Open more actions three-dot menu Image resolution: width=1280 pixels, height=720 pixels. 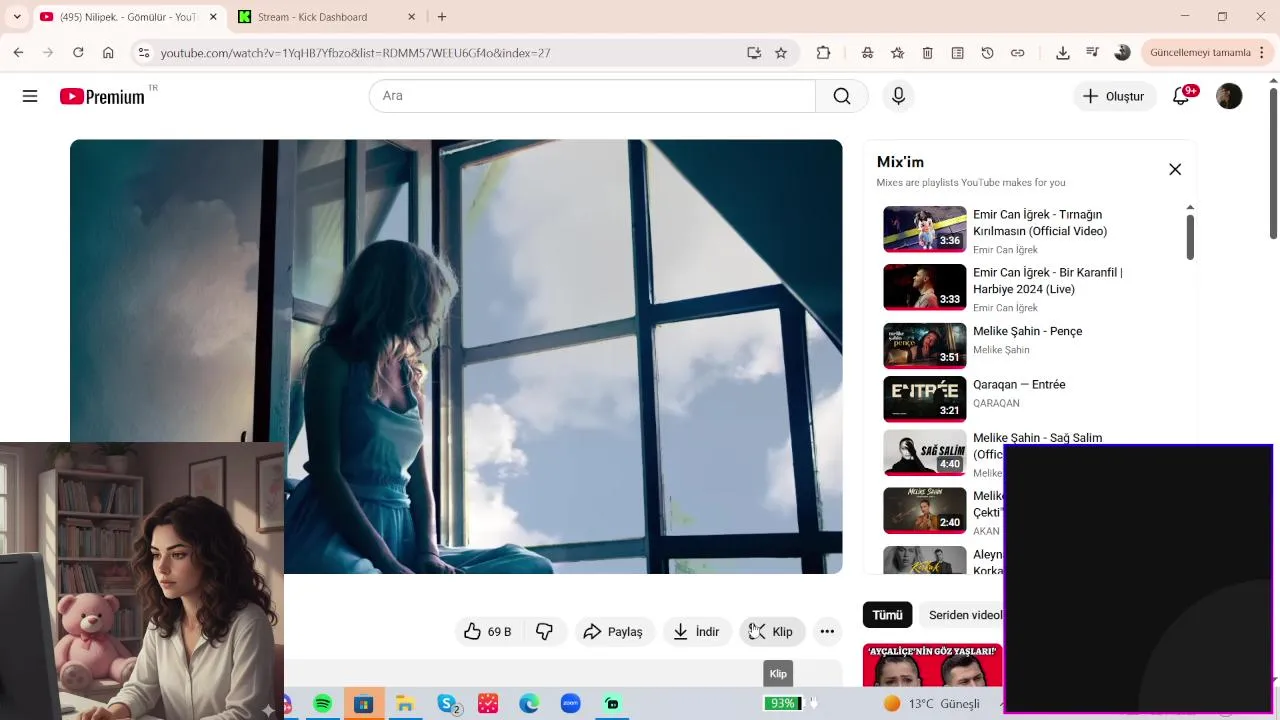(827, 631)
